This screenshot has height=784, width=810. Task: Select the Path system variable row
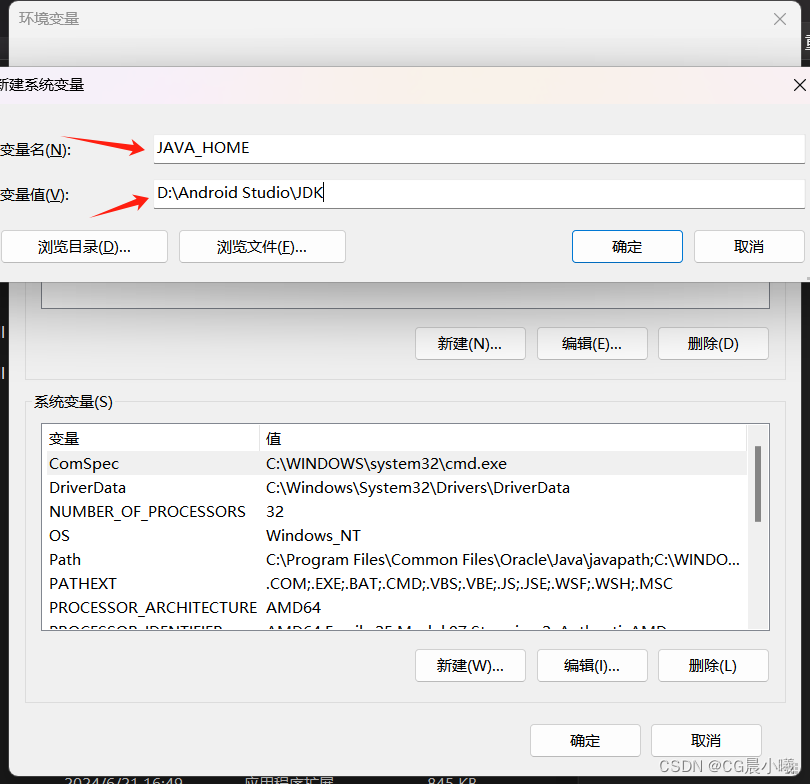click(397, 560)
